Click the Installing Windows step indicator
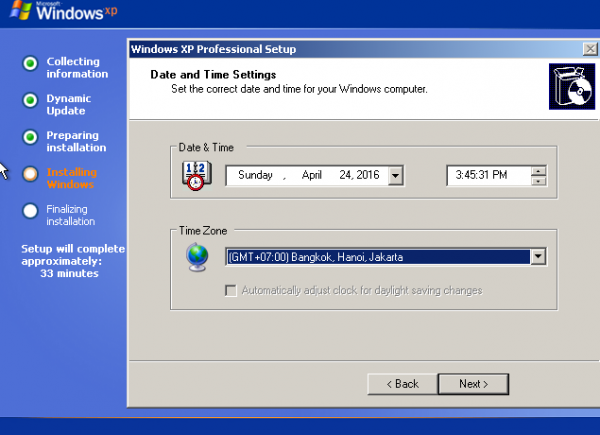 pyautogui.click(x=30, y=174)
